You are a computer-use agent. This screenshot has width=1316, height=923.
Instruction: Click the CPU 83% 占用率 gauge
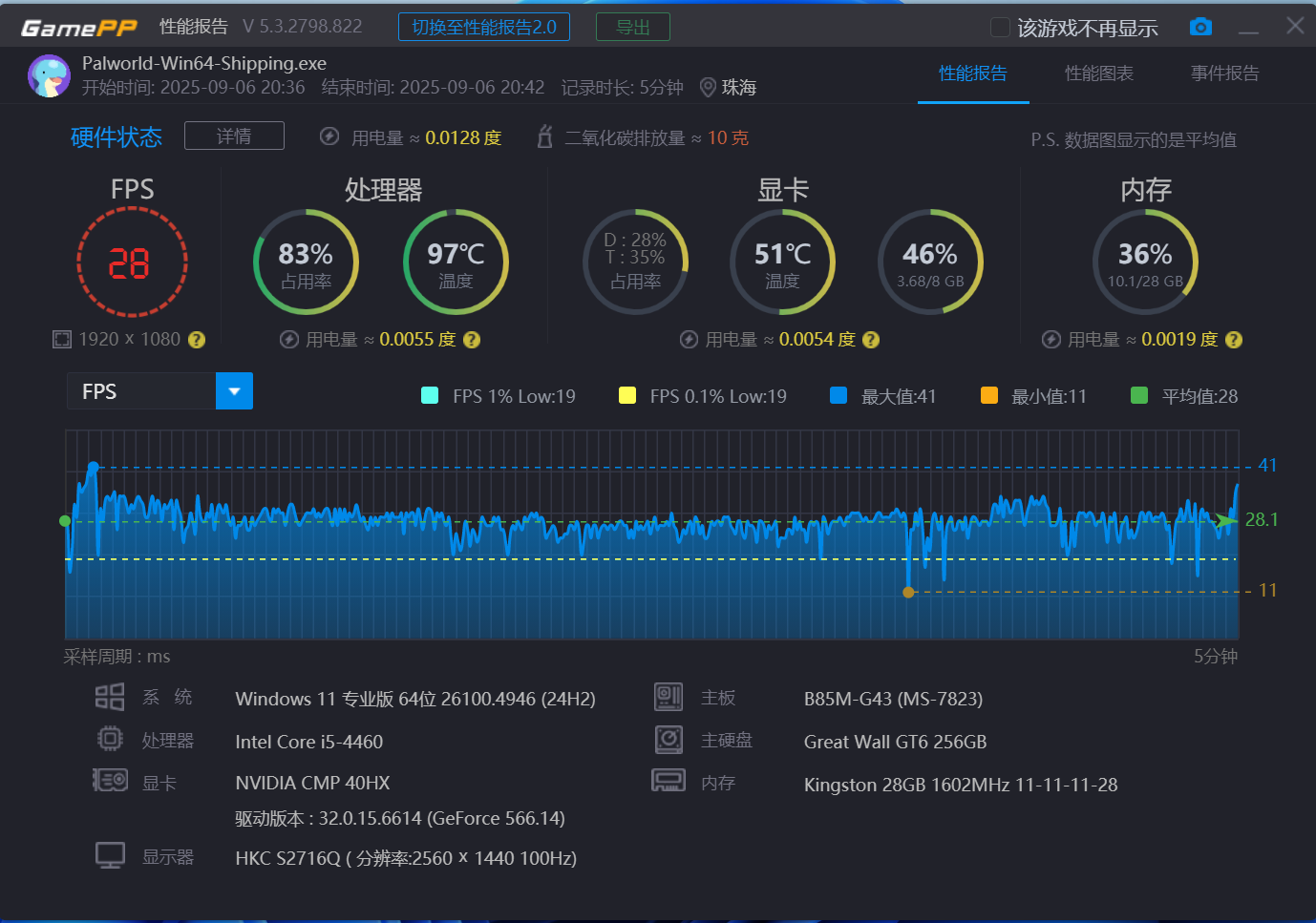pyautogui.click(x=306, y=262)
